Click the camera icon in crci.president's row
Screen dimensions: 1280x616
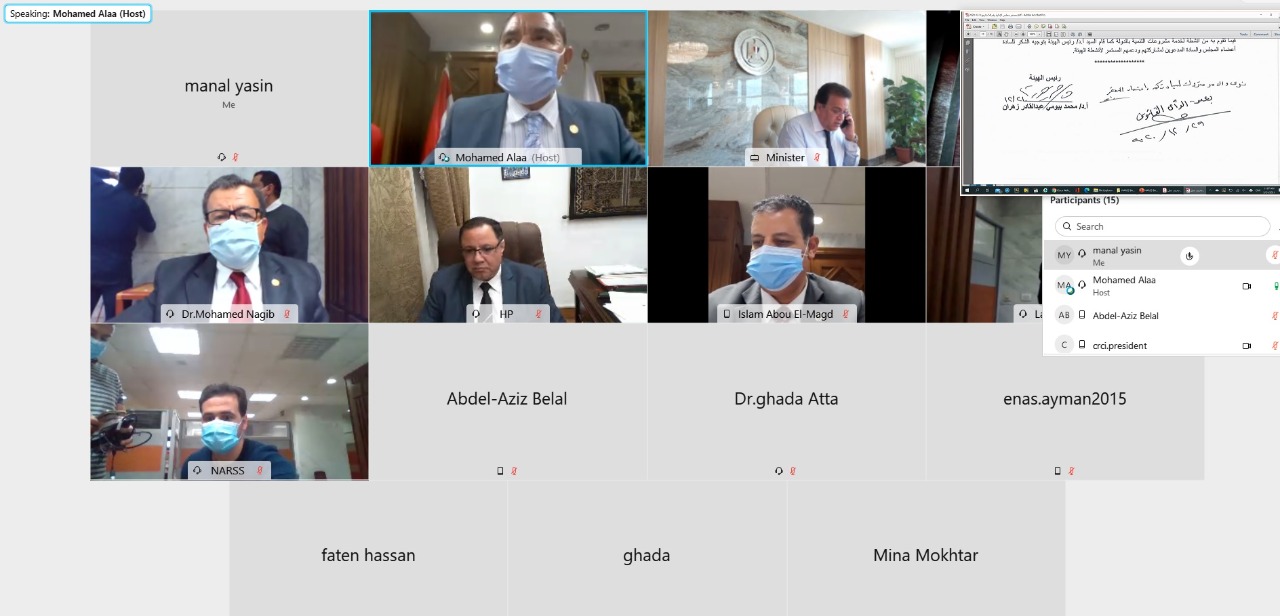coord(1247,346)
